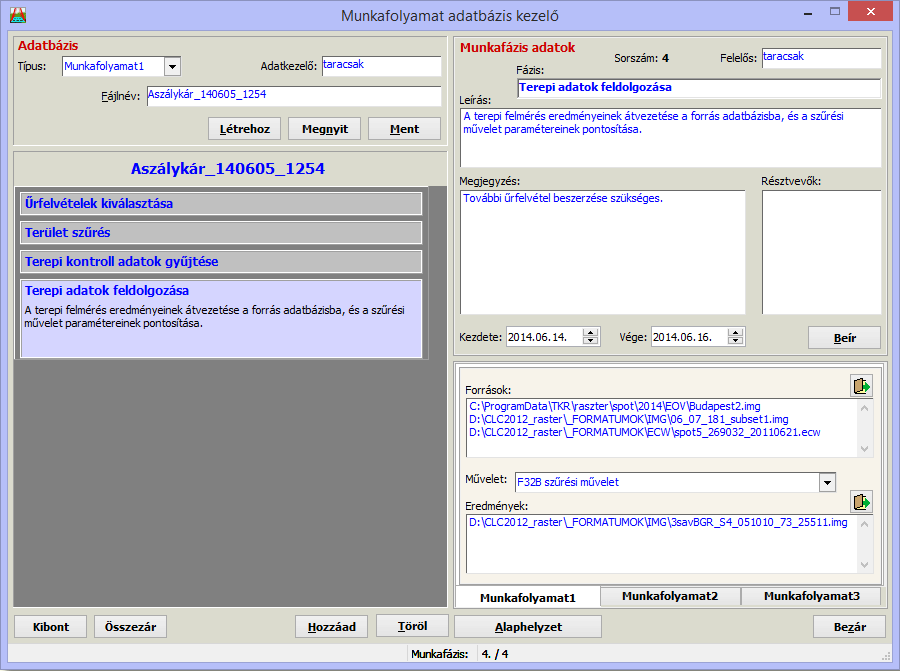Select the Terepi kontroll adatok gyűjtése phase
The image size is (900, 671).
pos(221,261)
